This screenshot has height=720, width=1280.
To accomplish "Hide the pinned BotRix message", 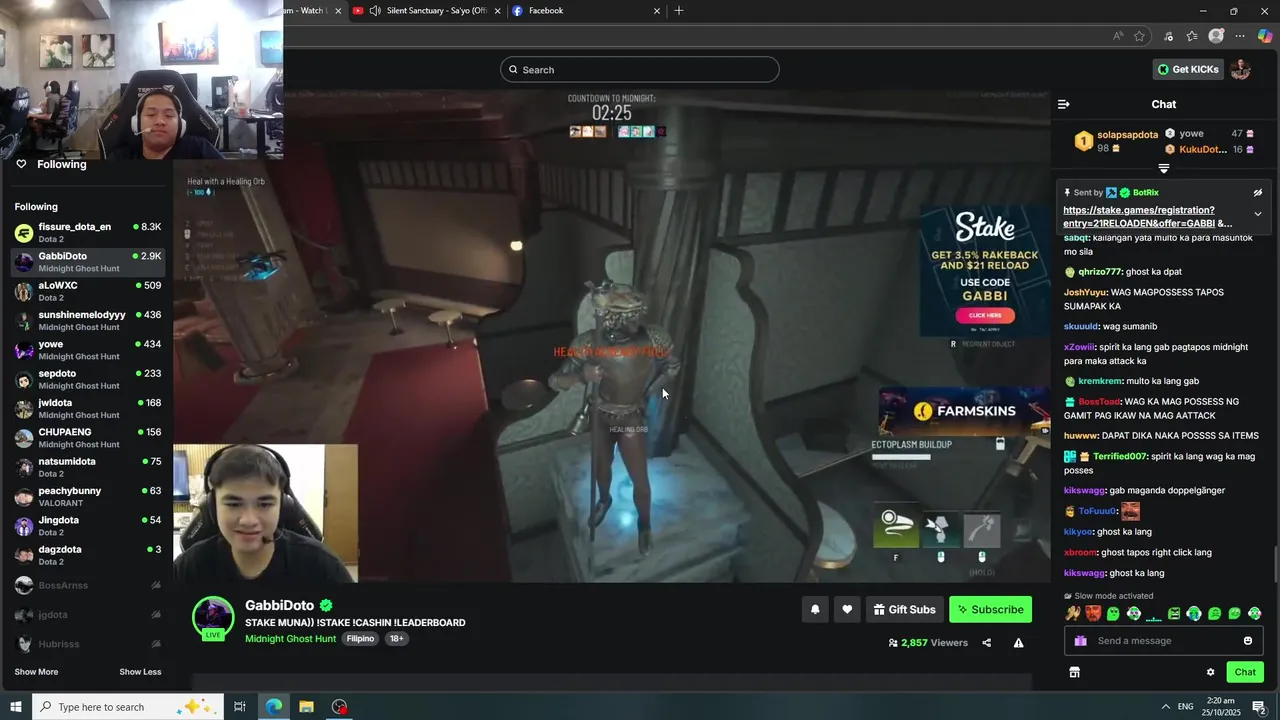I will [1258, 193].
